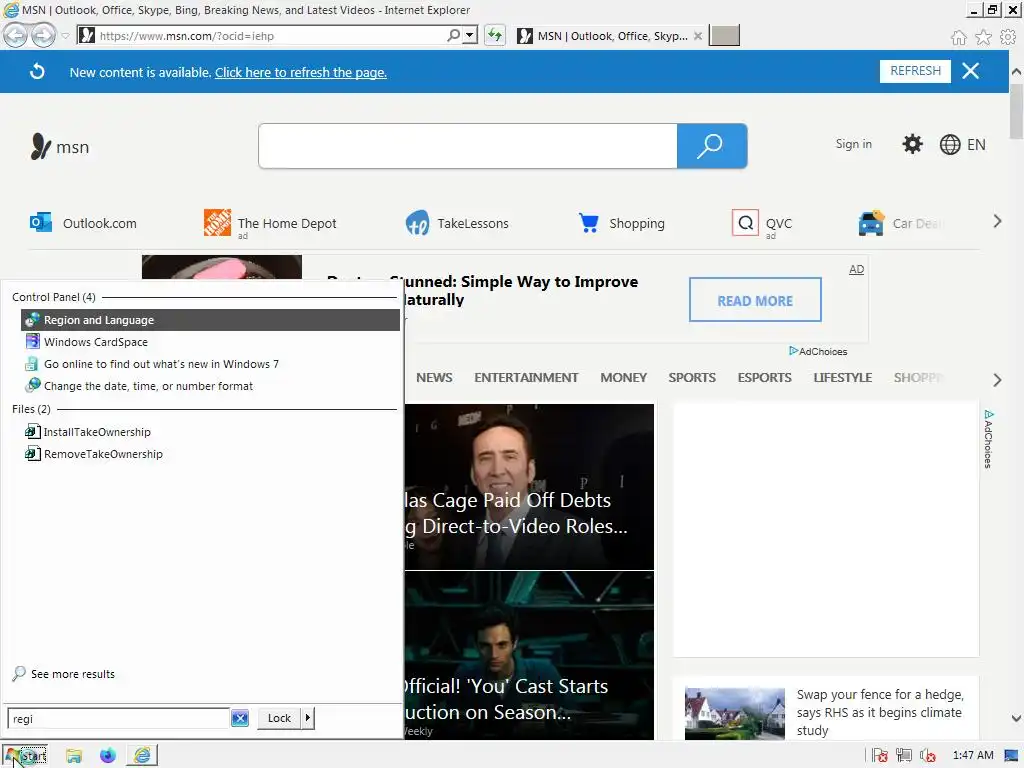Switch to Internet Explorer taskbar icon

tap(142, 756)
